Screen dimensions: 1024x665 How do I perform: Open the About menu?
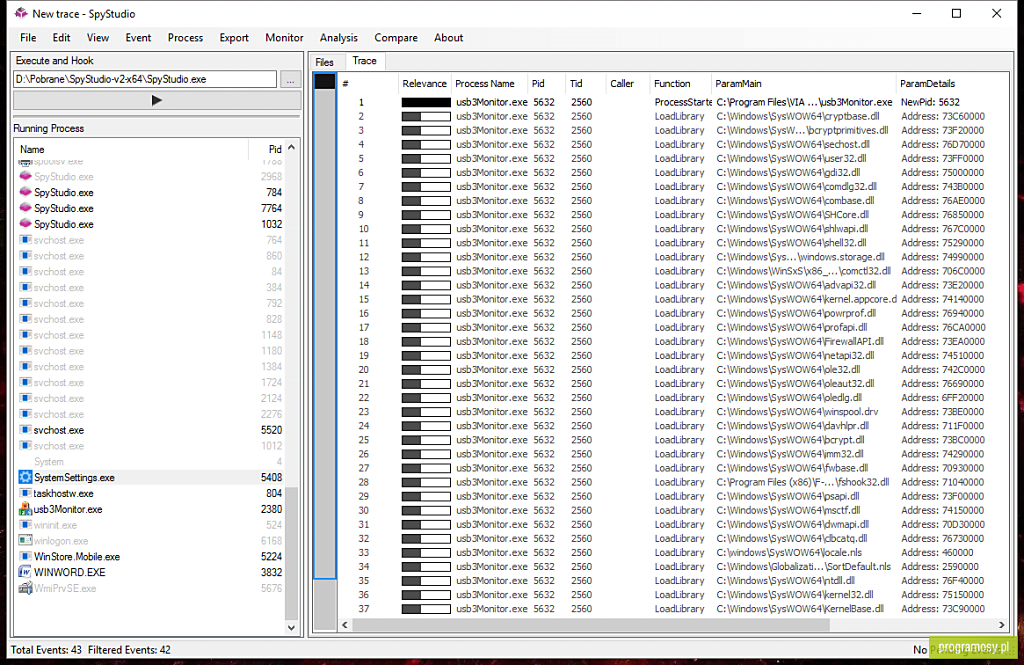[x=449, y=38]
